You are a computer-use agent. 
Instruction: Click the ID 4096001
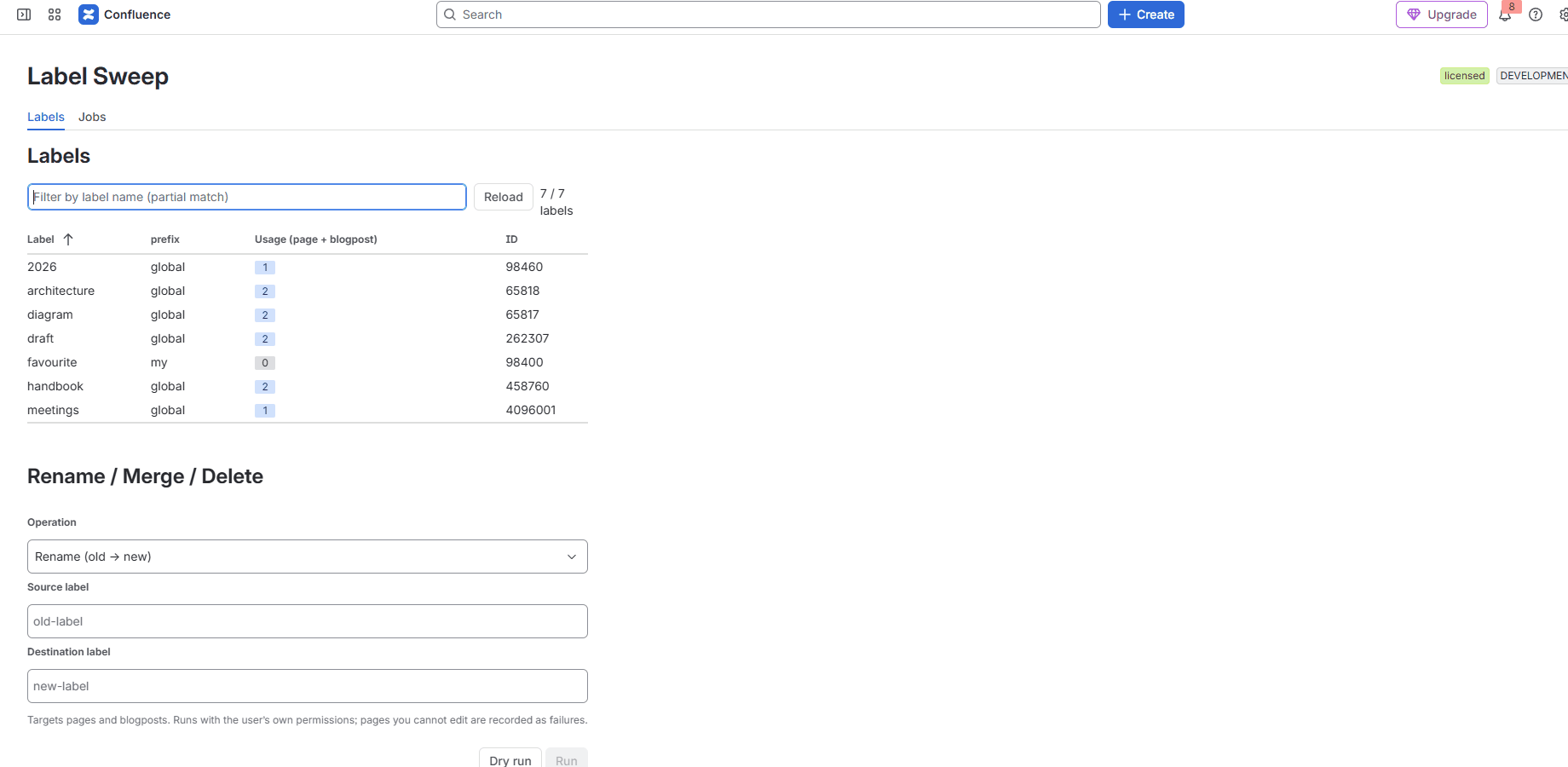tap(531, 410)
